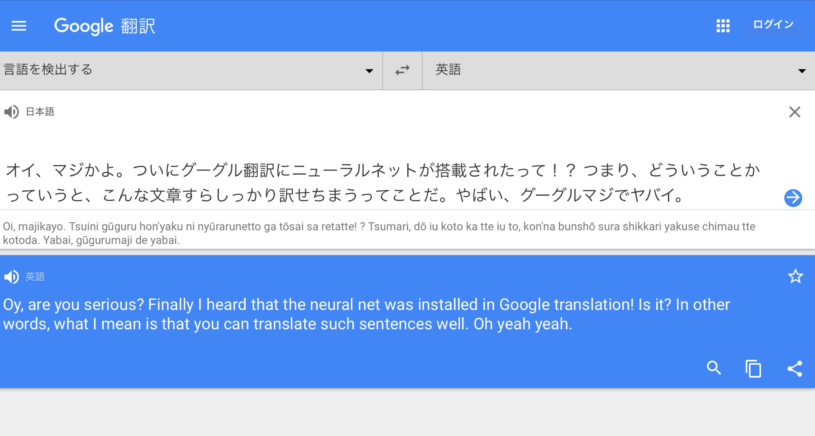Click the Google 翻訳 logo

pyautogui.click(x=104, y=25)
